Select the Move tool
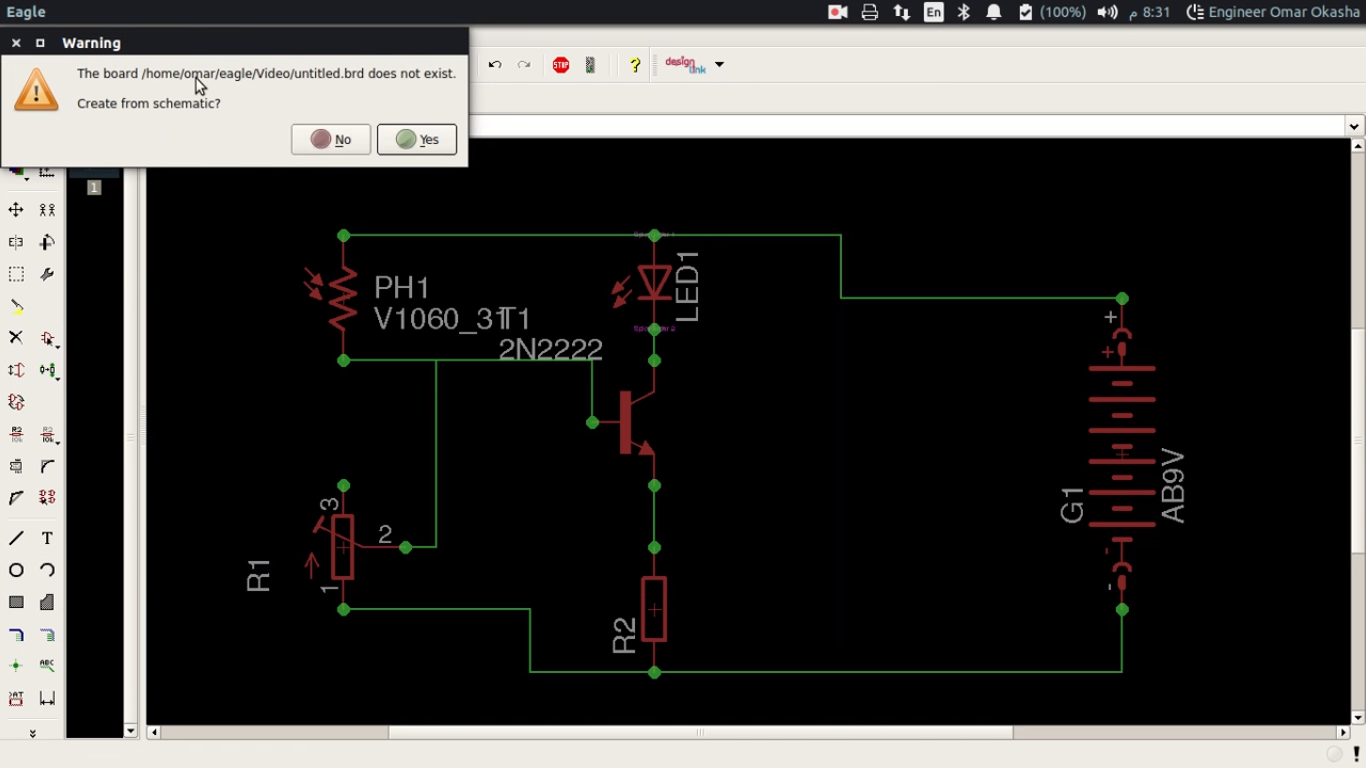This screenshot has height=768, width=1366. (16, 210)
